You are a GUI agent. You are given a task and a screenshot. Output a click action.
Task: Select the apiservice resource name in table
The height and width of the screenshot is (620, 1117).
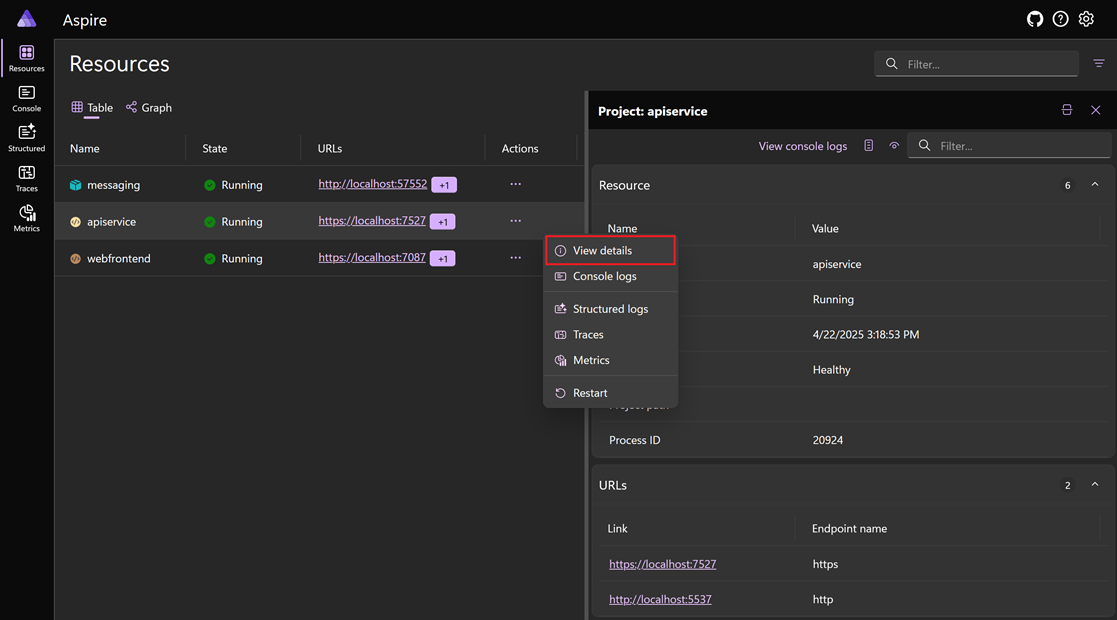[x=111, y=222]
